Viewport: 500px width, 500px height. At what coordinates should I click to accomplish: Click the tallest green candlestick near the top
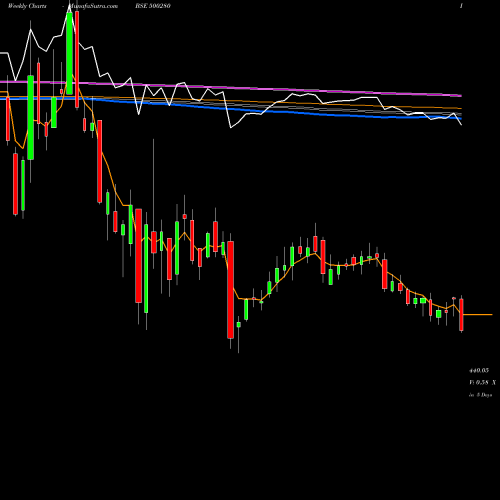[x=69, y=53]
